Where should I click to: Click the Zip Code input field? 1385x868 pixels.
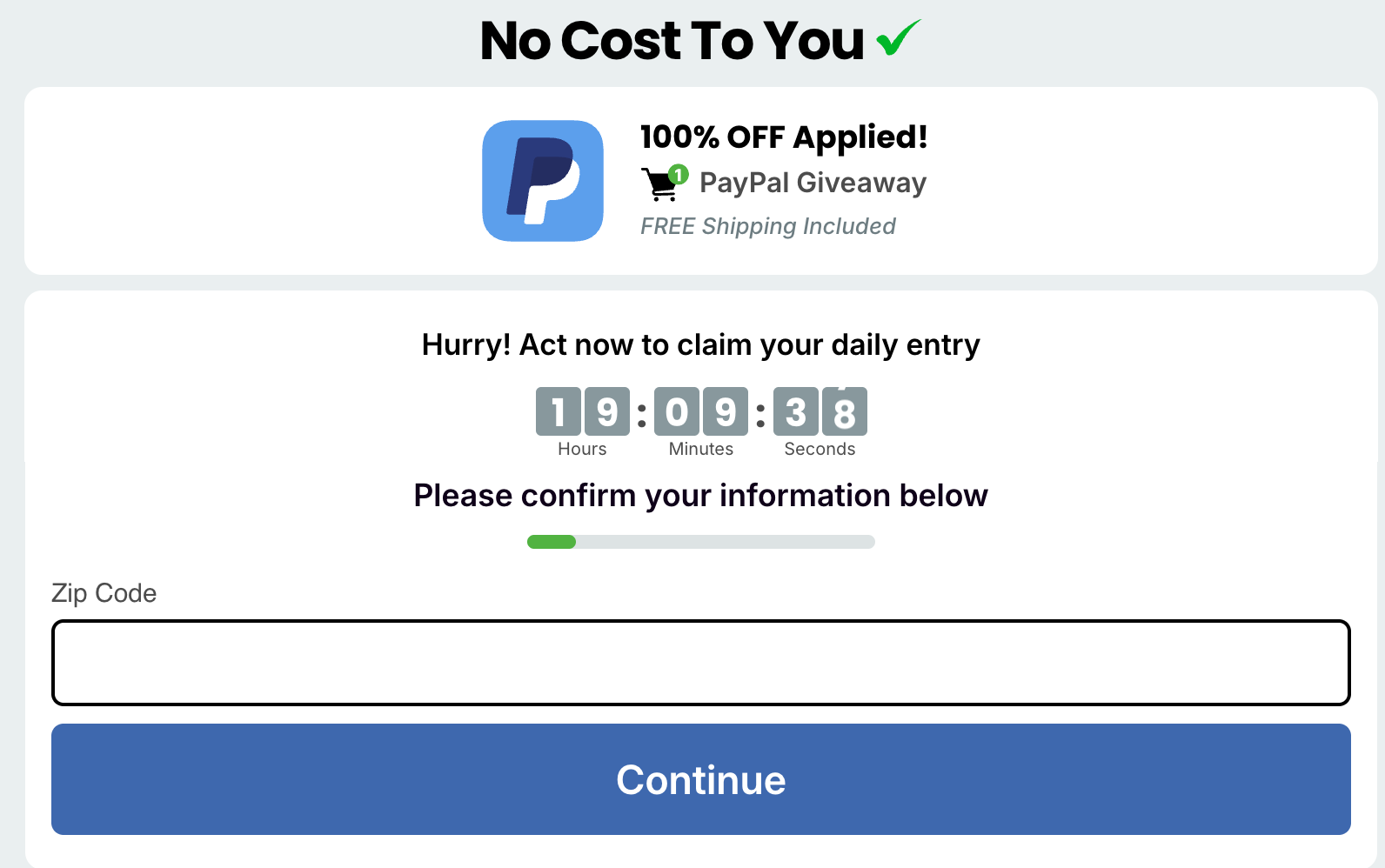coord(701,663)
